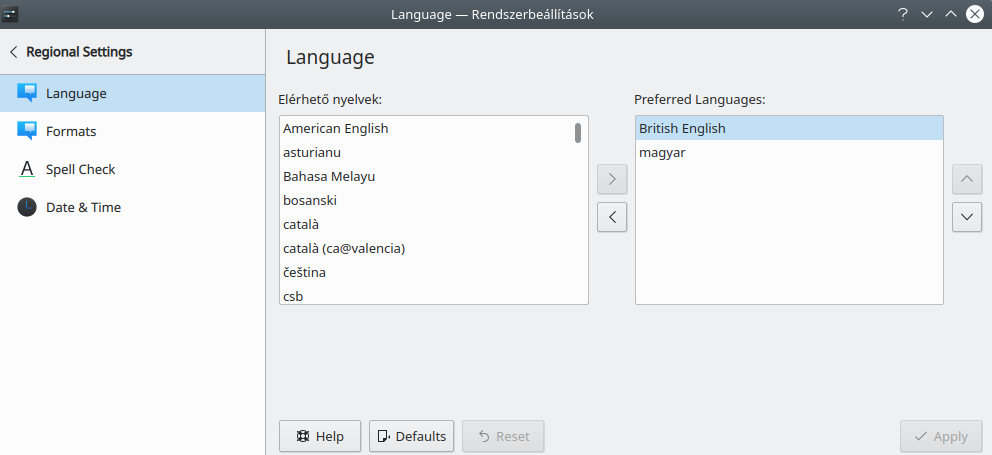Choose čeština from the available languages

point(304,272)
